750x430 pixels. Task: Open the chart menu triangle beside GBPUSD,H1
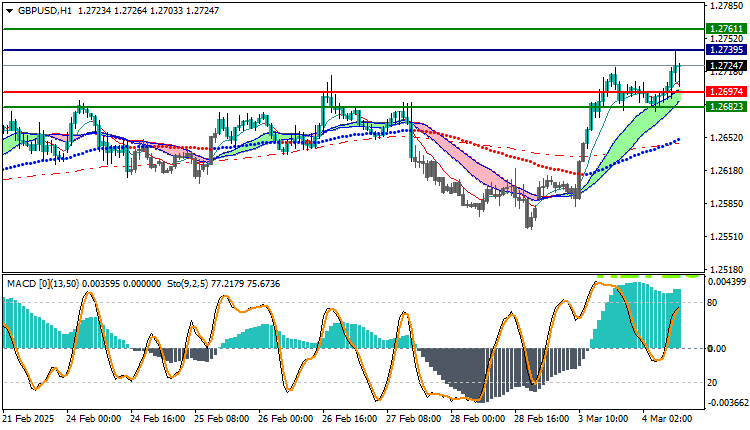point(10,11)
